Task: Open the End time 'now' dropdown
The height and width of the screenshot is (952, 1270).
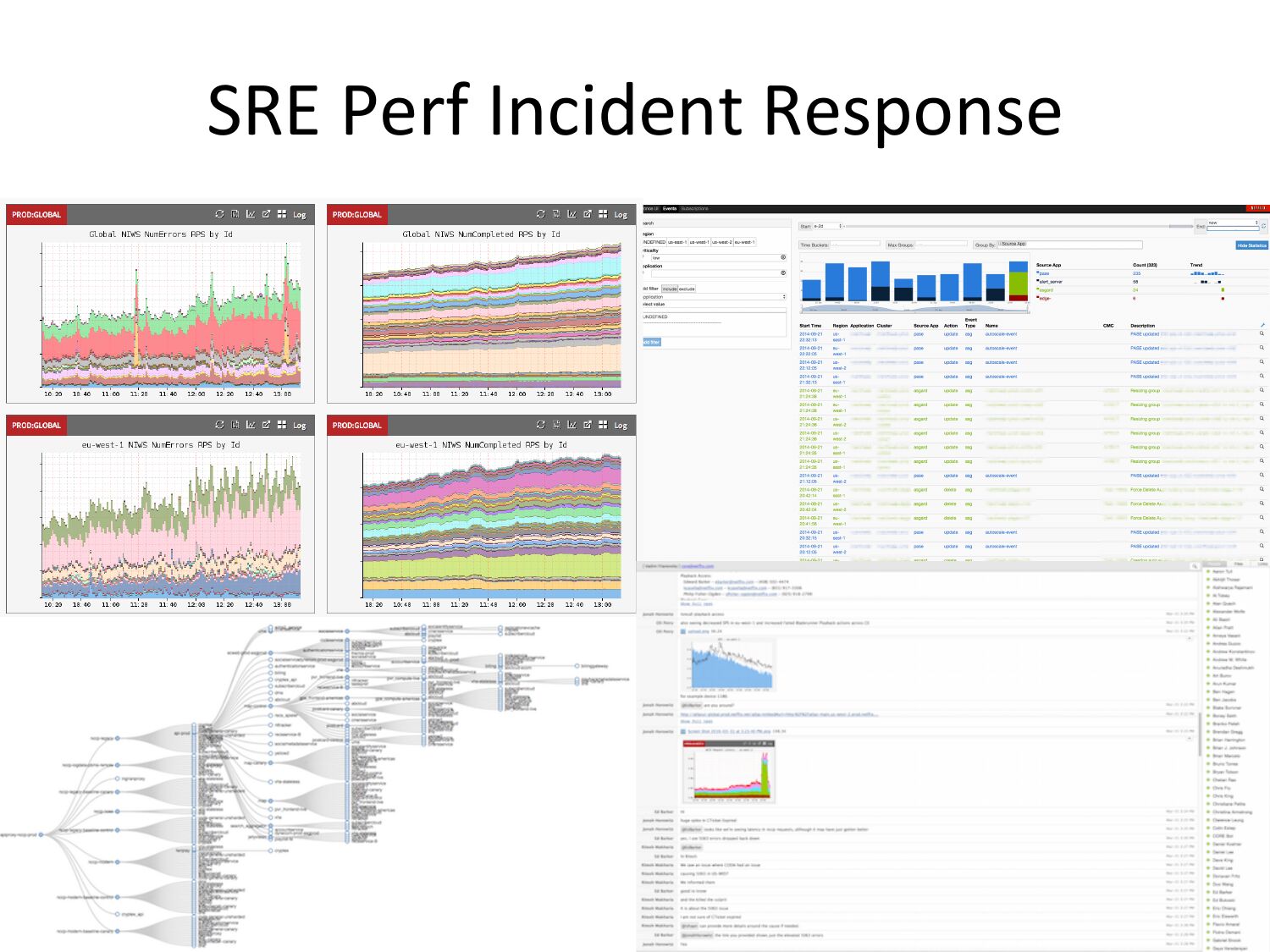Action: [1234, 223]
